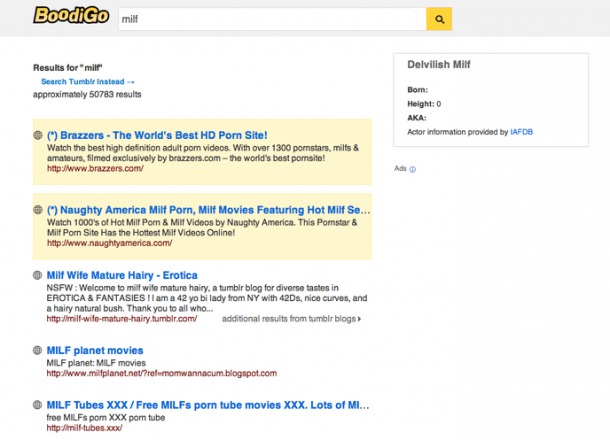Open the milfplanet.net URL link
The height and width of the screenshot is (440, 610).
point(162,373)
